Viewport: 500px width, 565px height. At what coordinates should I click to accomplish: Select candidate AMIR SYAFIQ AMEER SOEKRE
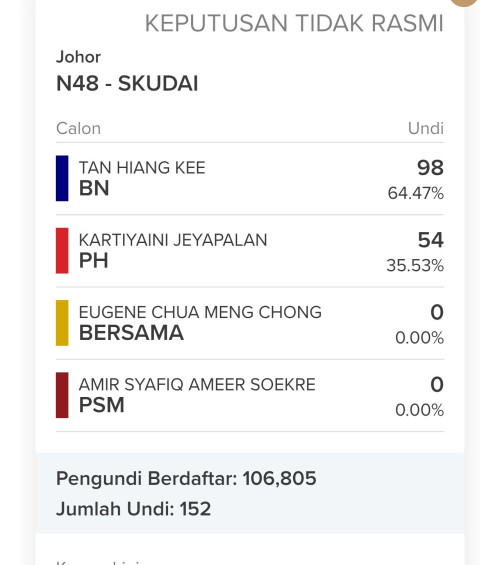197,384
